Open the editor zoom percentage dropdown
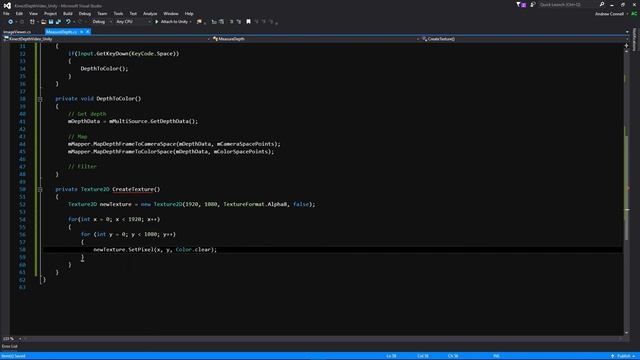The image size is (640, 360). (x=11, y=338)
